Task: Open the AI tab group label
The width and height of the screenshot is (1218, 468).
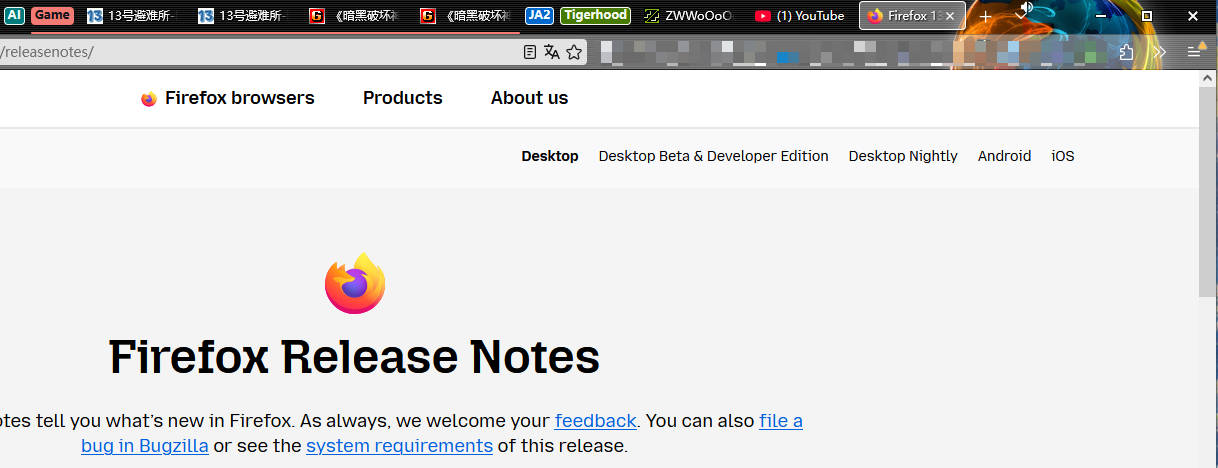Action: 14,15
